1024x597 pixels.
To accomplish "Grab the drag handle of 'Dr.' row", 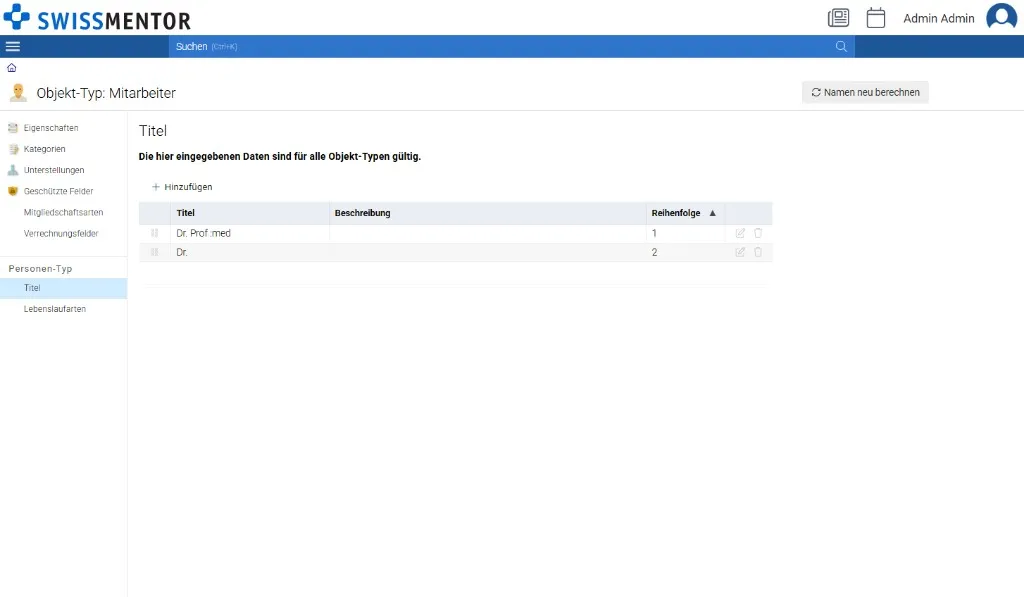I will (x=155, y=252).
